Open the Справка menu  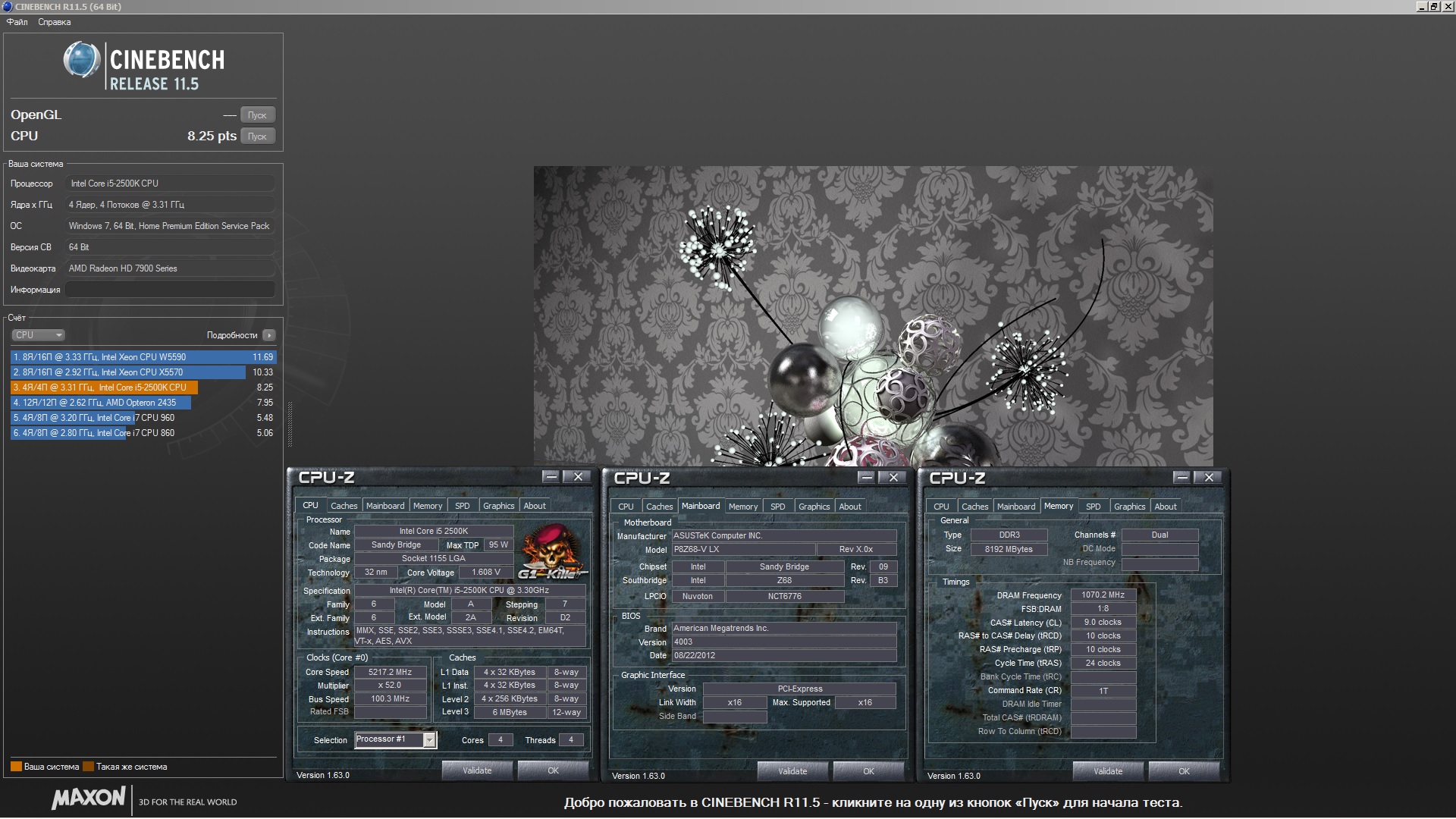click(x=55, y=22)
